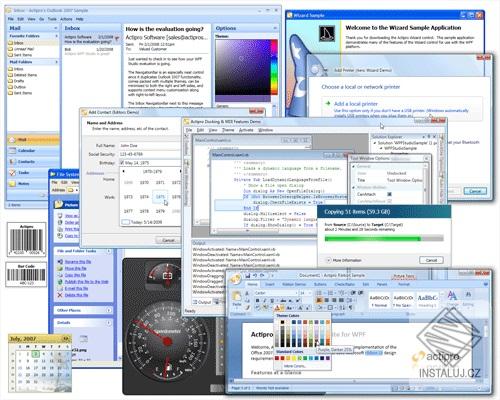
Task: Click Change Styles icon in Ribbon
Action: (452, 298)
